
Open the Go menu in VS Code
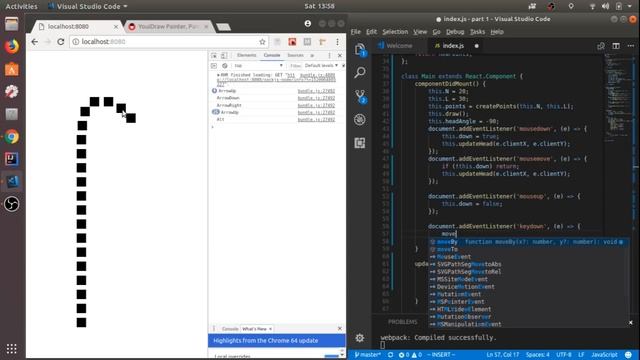point(436,32)
